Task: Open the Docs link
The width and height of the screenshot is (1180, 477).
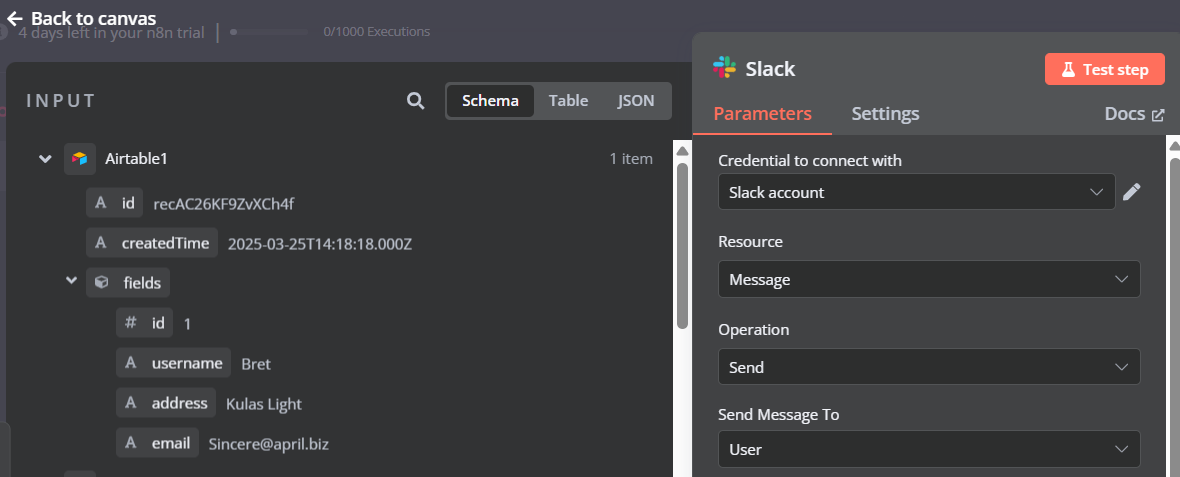Action: [x=1134, y=114]
